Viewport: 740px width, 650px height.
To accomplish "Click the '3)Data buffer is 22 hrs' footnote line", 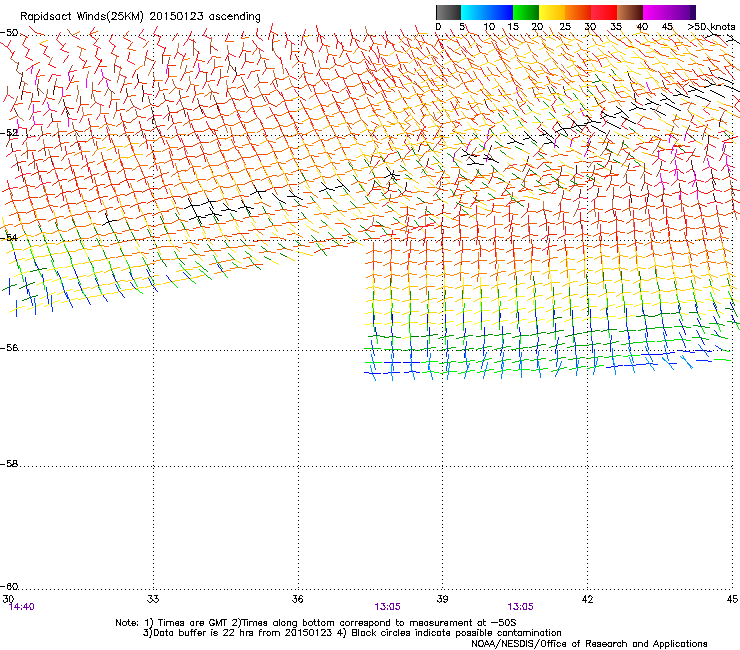I will pos(352,633).
